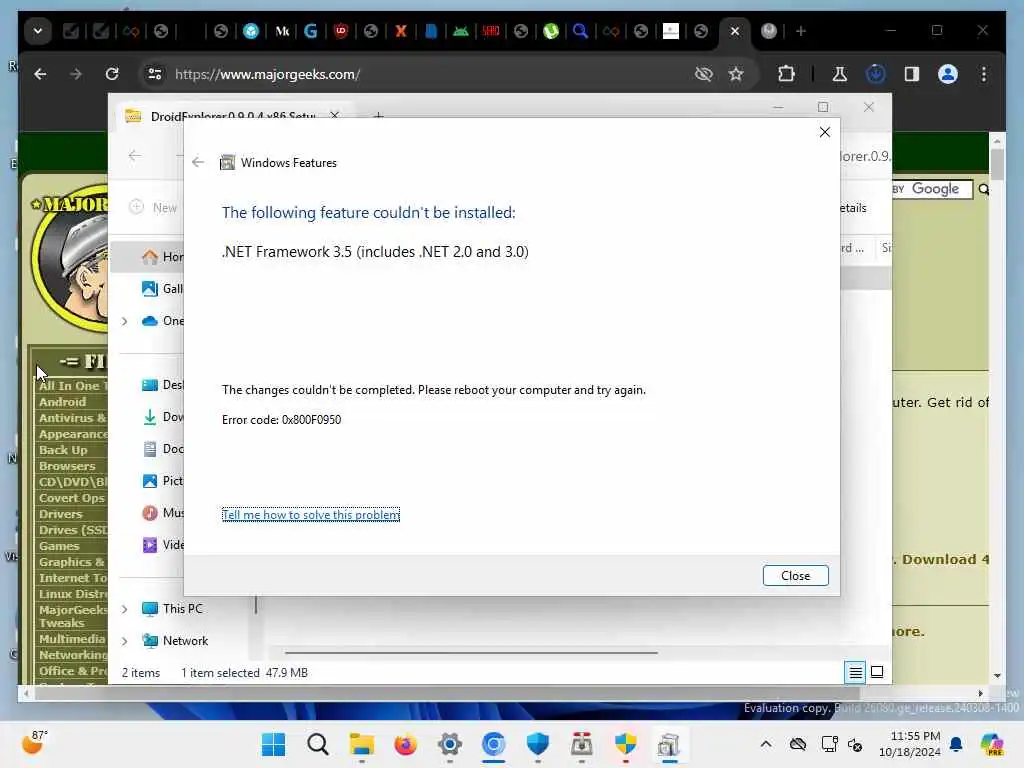Add a new File Explorer tab
The image size is (1024, 768).
click(378, 116)
